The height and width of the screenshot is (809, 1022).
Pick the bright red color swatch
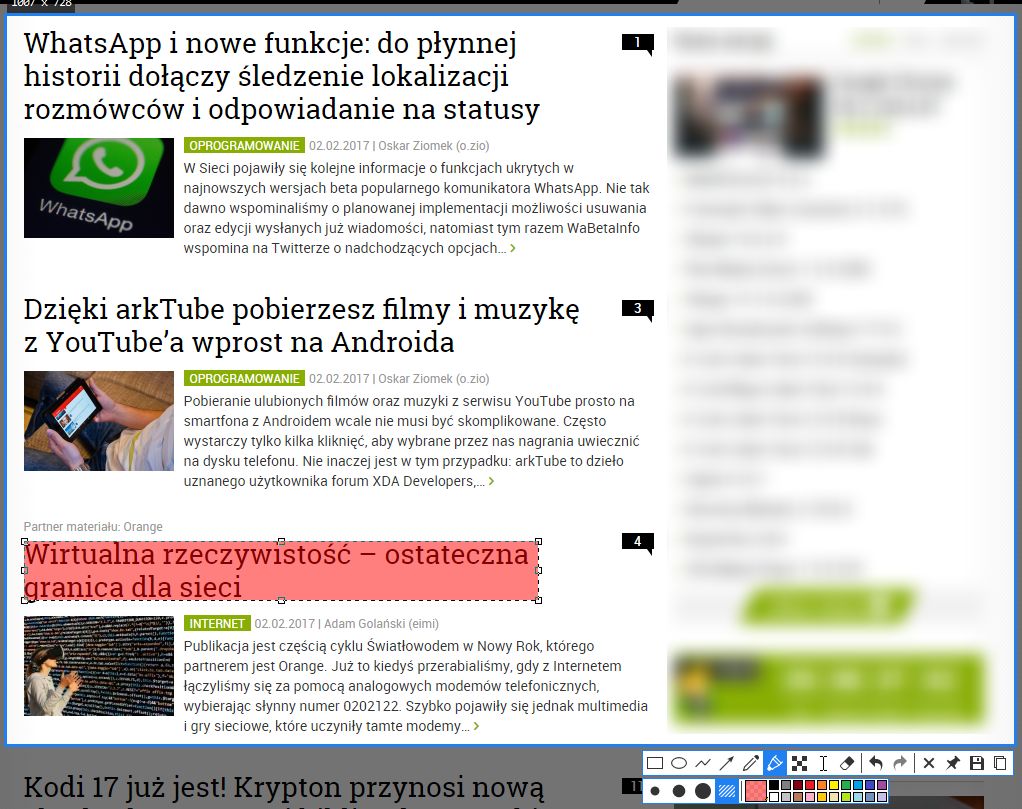pos(810,785)
